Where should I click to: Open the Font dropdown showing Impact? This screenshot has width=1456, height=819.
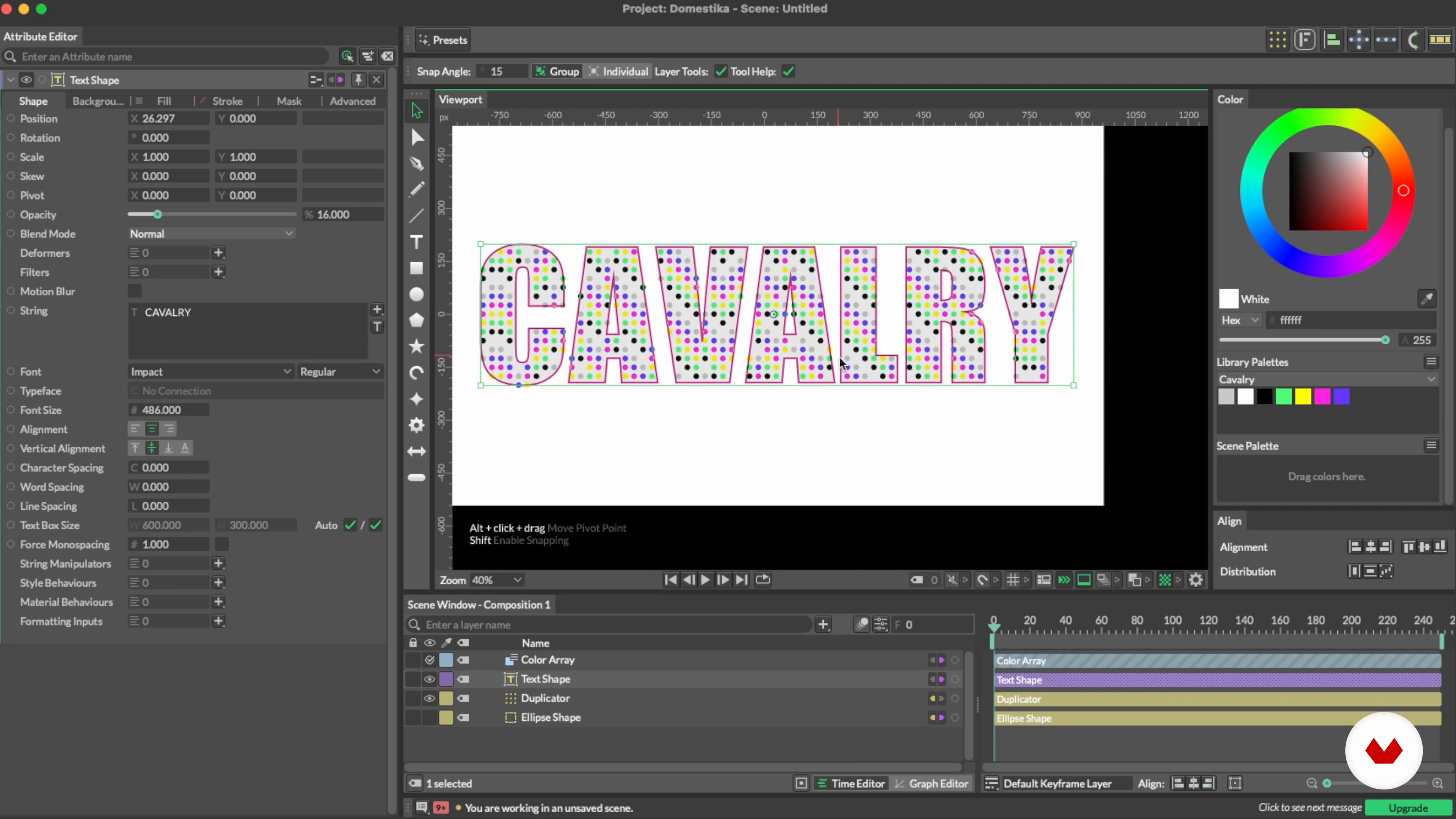tap(210, 371)
